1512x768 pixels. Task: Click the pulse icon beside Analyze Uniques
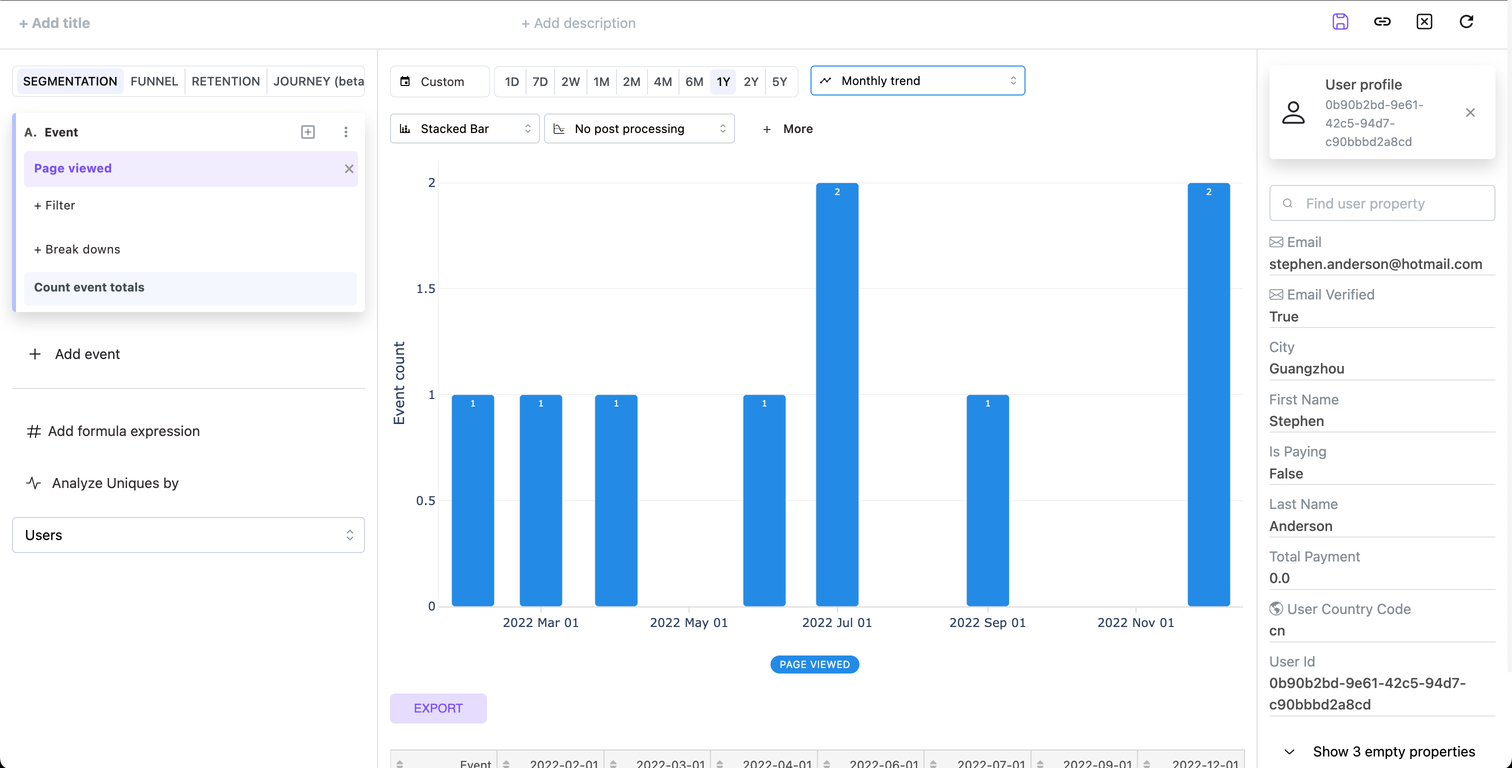[x=34, y=483]
